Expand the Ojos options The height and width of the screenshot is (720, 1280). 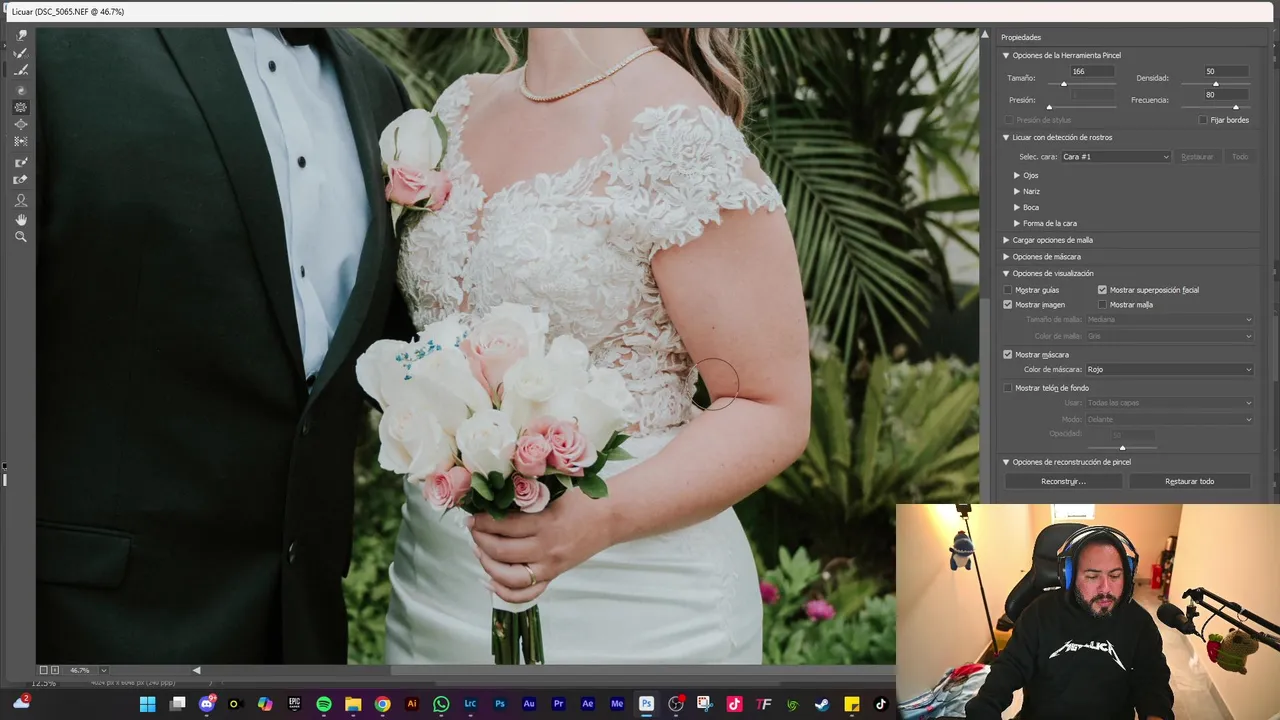1017,175
